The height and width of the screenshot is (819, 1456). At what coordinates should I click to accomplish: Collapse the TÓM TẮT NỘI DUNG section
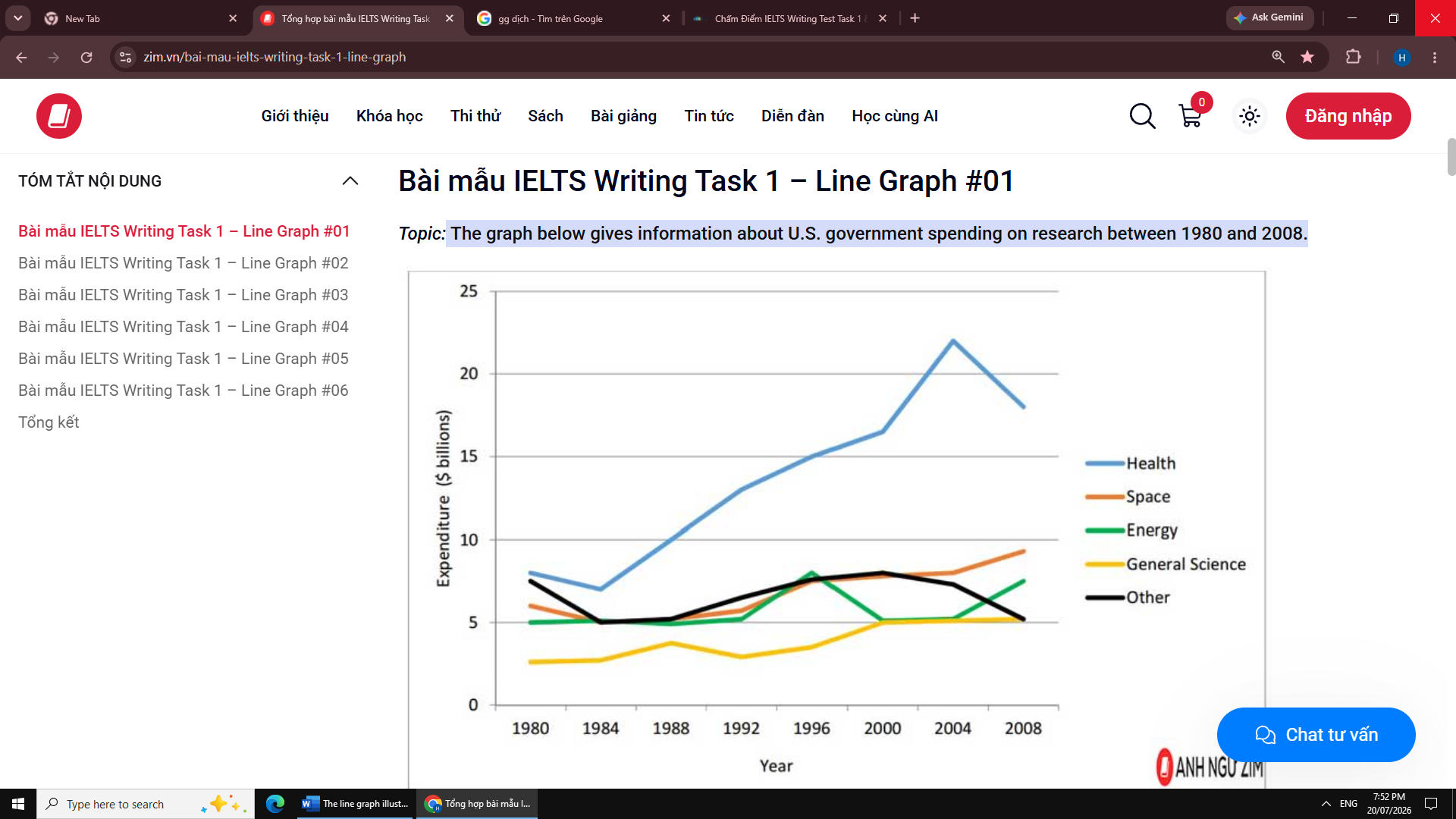click(x=350, y=181)
